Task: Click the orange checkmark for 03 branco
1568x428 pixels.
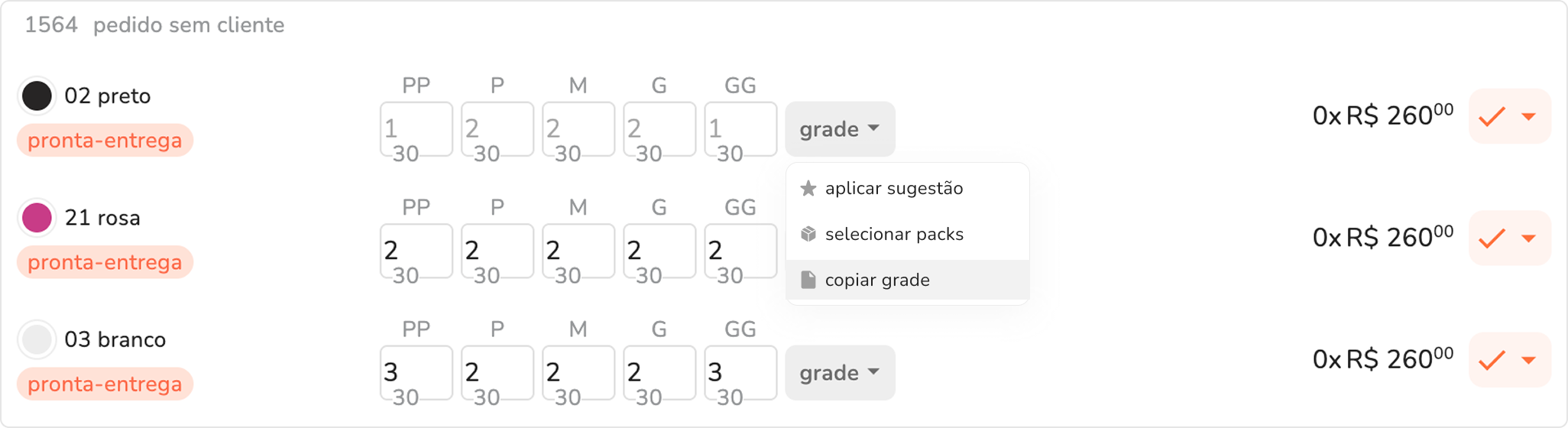Action: (x=1491, y=360)
